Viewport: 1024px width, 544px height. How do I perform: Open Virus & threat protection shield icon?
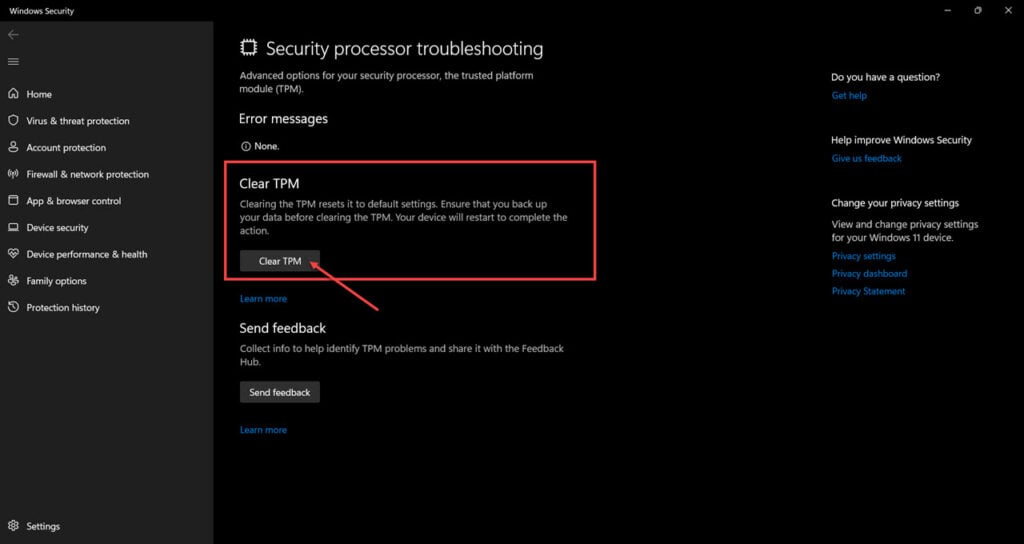click(x=13, y=121)
